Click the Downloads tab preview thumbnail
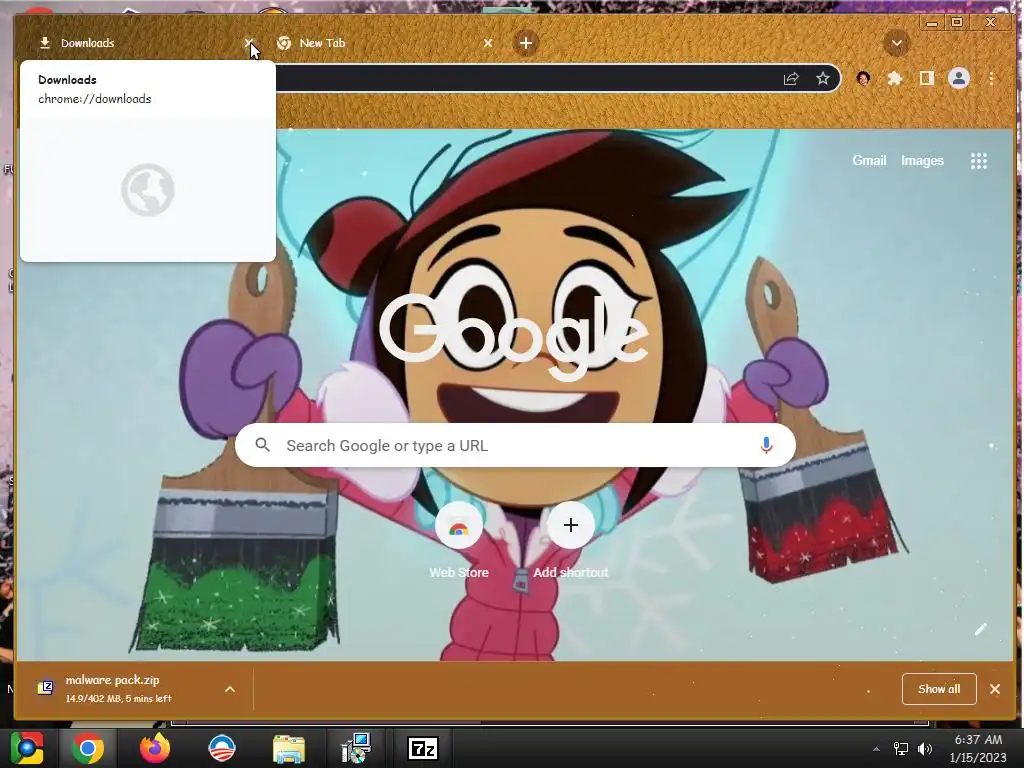This screenshot has width=1024, height=768. (x=148, y=189)
